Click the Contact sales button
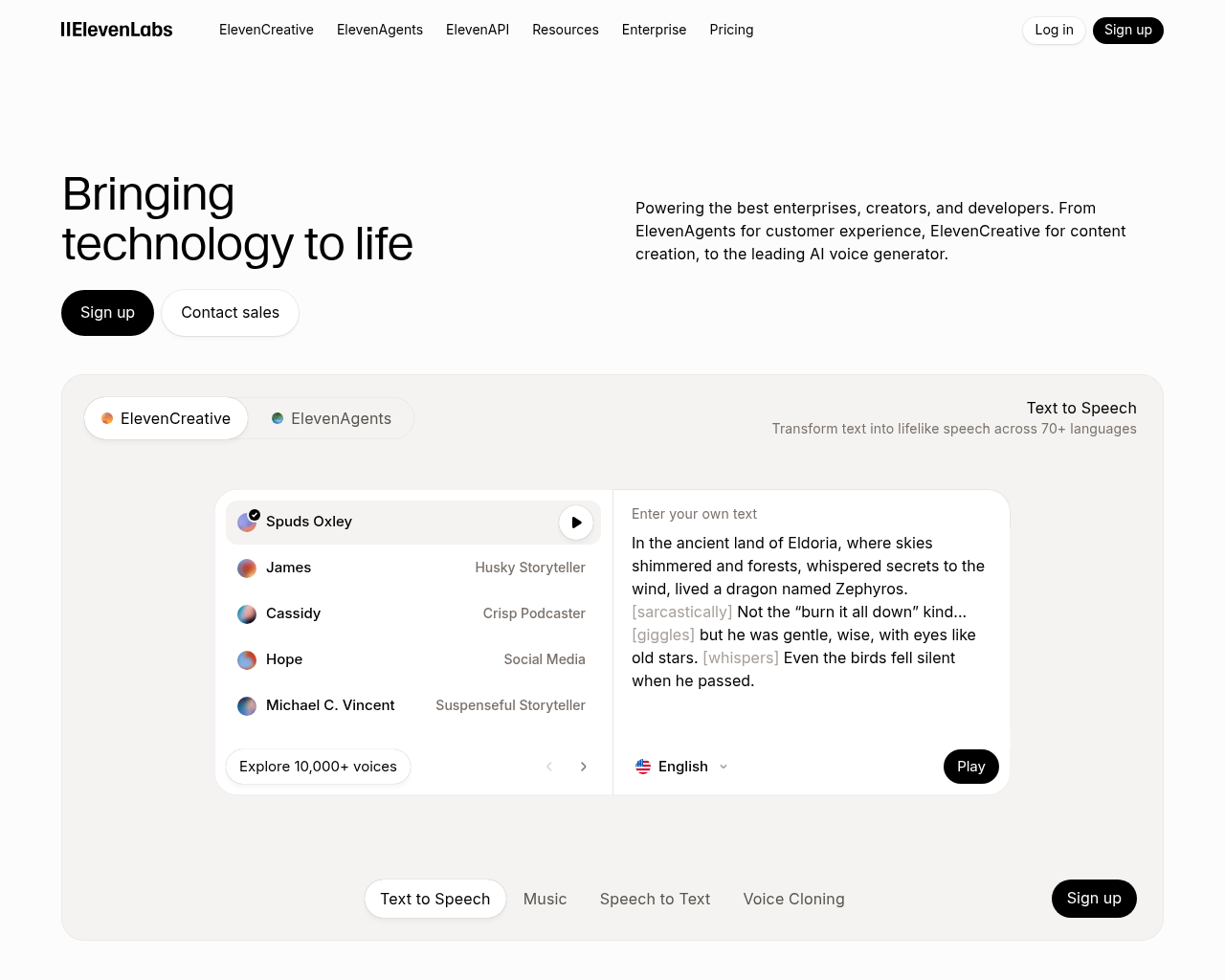This screenshot has height=980, width=1225. (230, 313)
